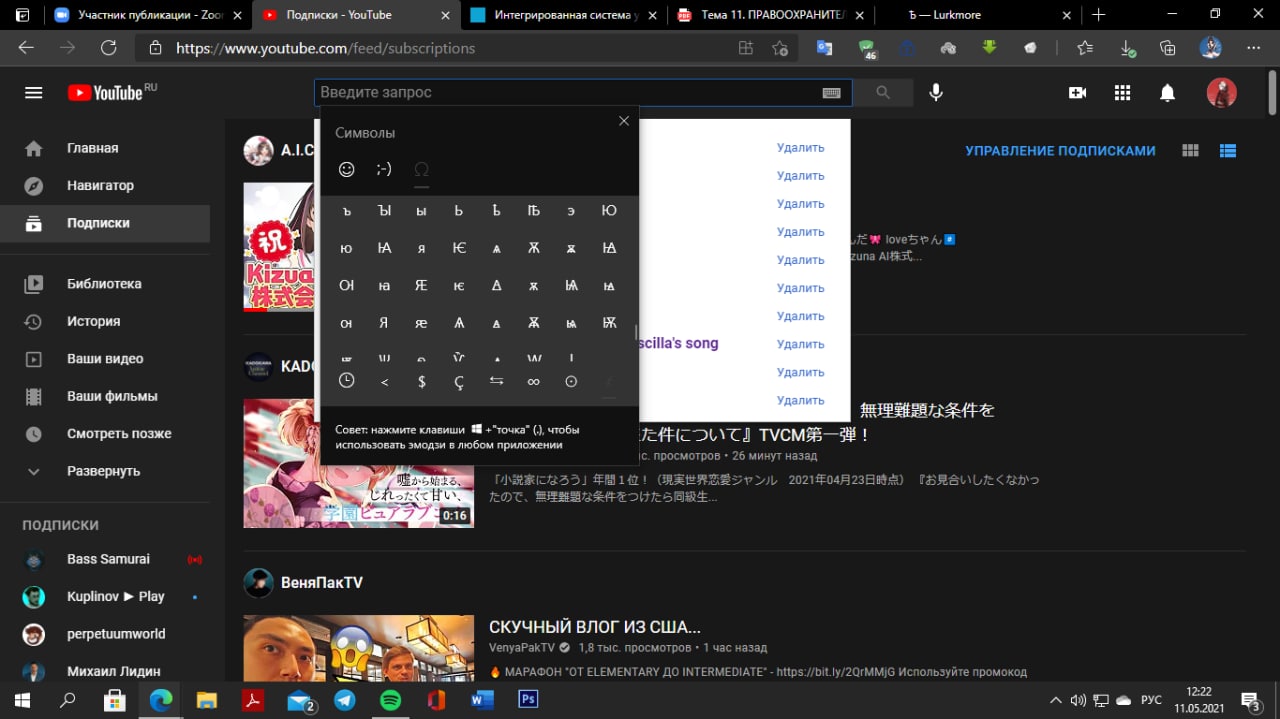The height and width of the screenshot is (719, 1280).
Task: Open Spotify from the taskbar
Action: pos(391,700)
